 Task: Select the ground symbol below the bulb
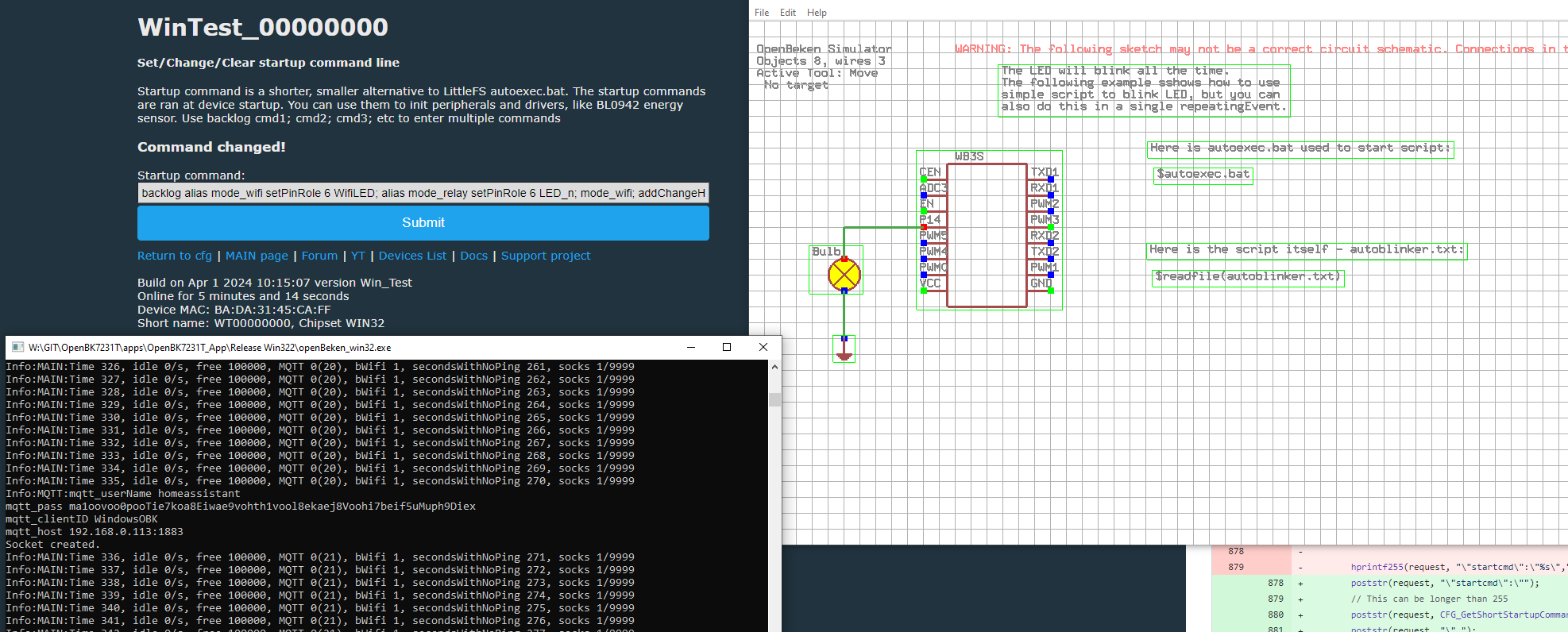tap(844, 349)
